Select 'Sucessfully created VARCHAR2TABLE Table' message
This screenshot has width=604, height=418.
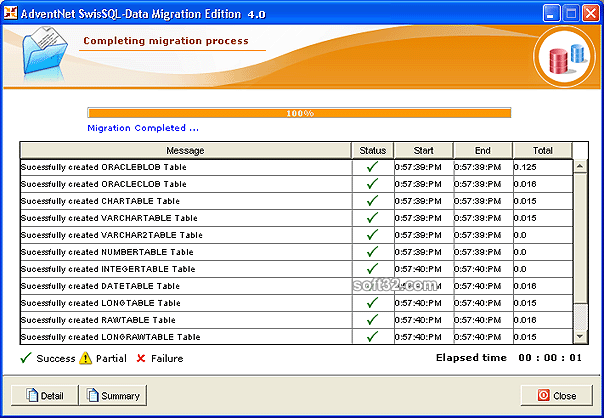tap(112, 235)
